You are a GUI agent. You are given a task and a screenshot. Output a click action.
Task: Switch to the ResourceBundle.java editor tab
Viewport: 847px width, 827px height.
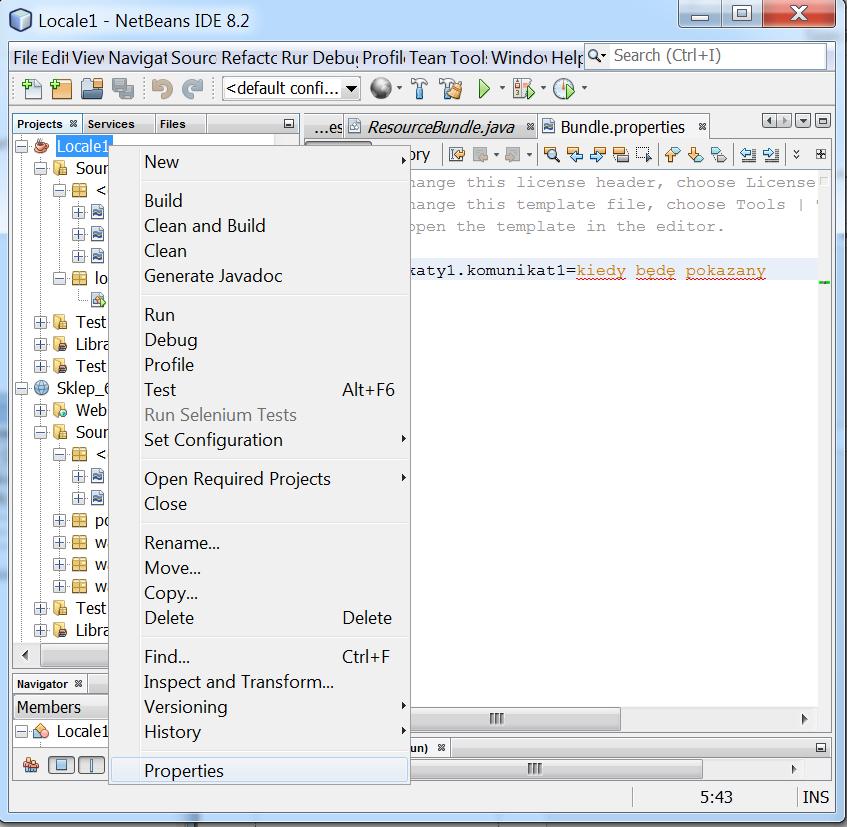point(440,127)
